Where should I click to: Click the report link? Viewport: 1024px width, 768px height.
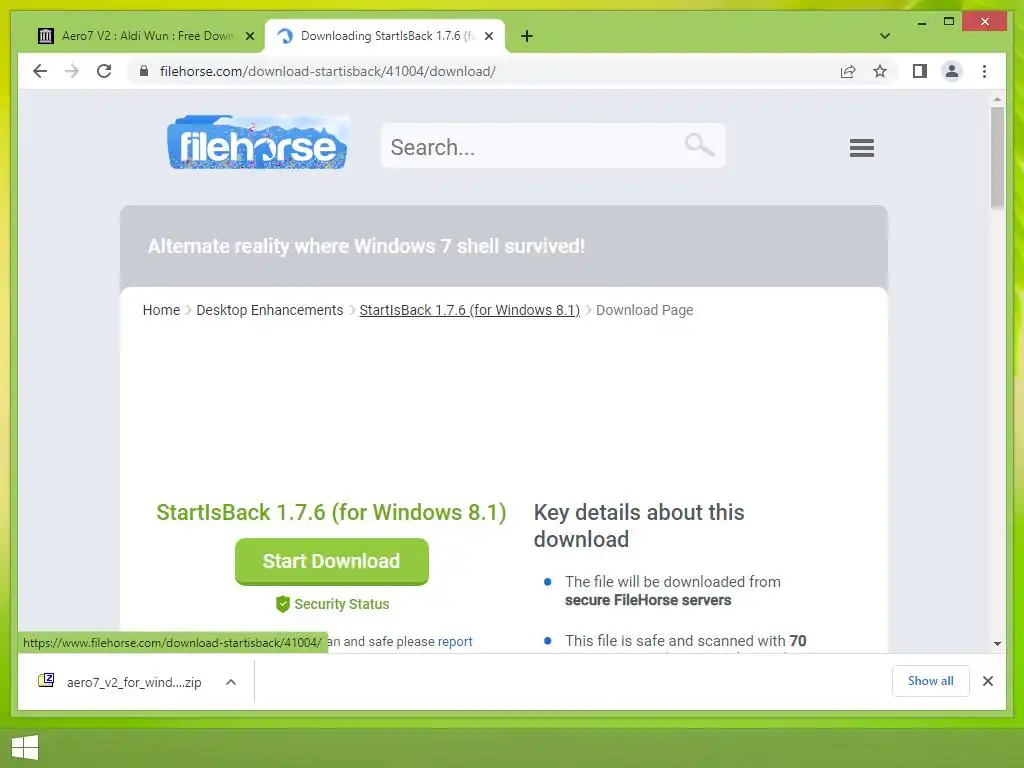(455, 641)
